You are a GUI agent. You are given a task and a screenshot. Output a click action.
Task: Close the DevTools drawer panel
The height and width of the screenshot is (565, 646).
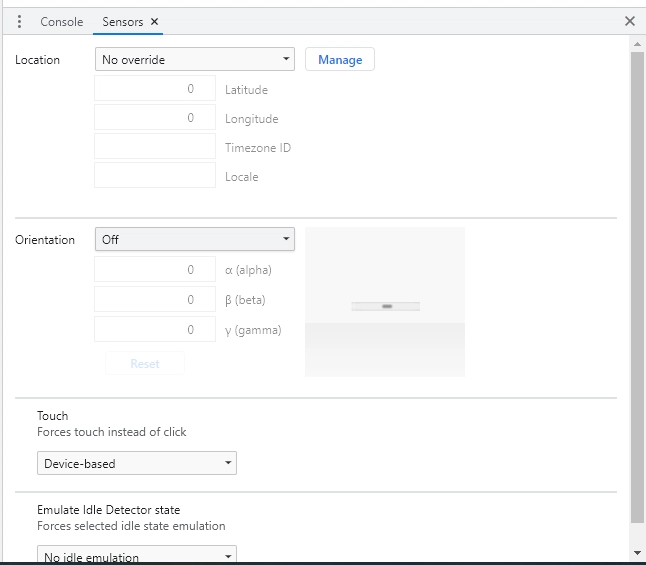(x=629, y=21)
